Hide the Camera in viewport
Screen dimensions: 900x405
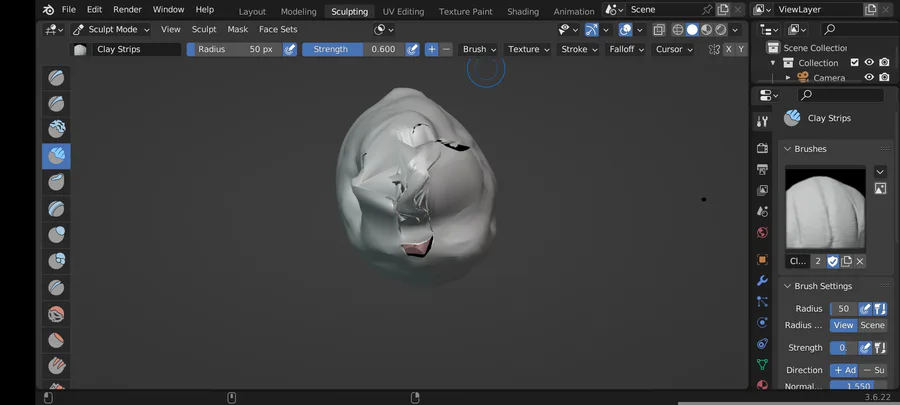(869, 78)
